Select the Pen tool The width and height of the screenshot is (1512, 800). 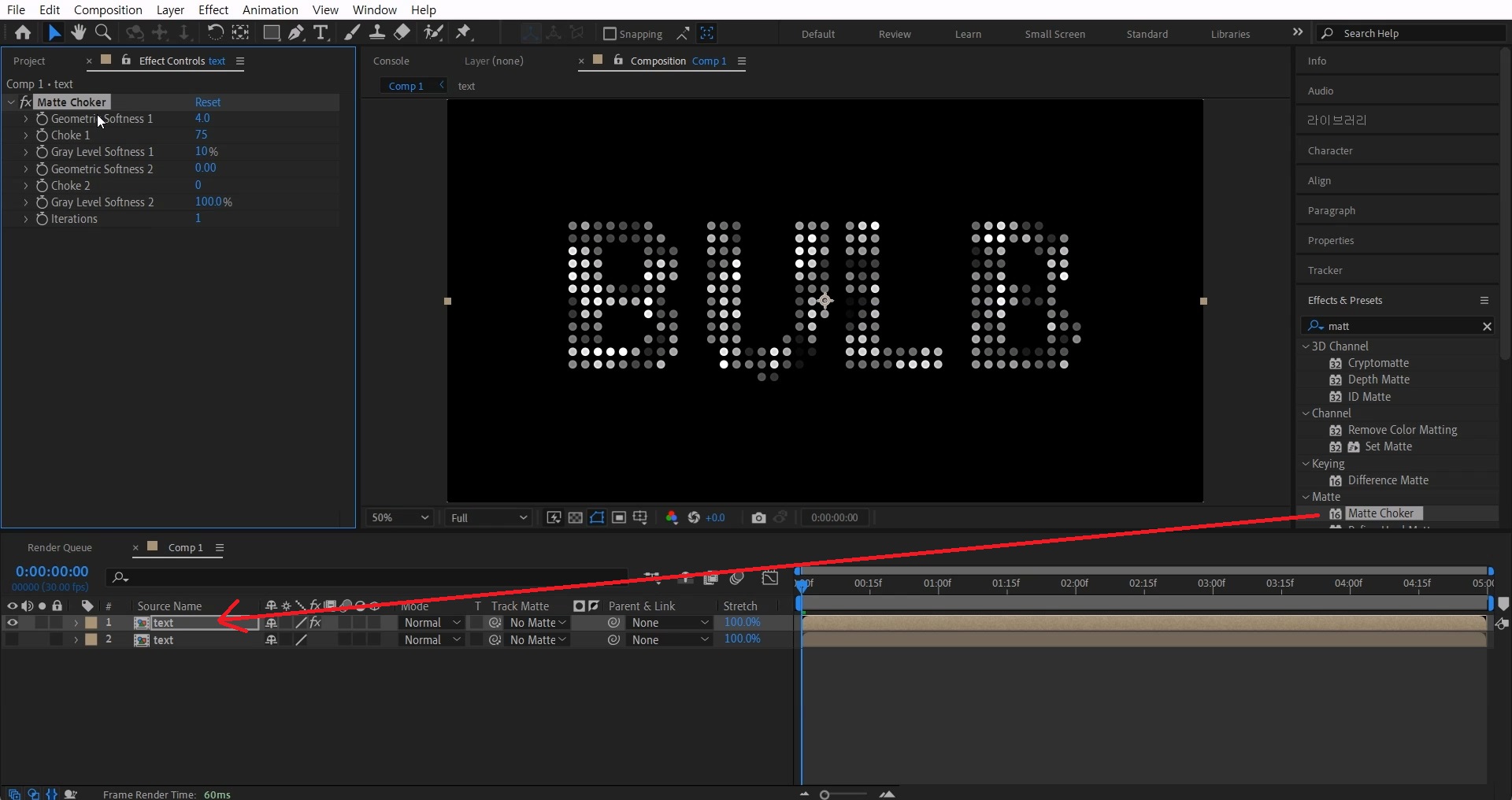(295, 32)
